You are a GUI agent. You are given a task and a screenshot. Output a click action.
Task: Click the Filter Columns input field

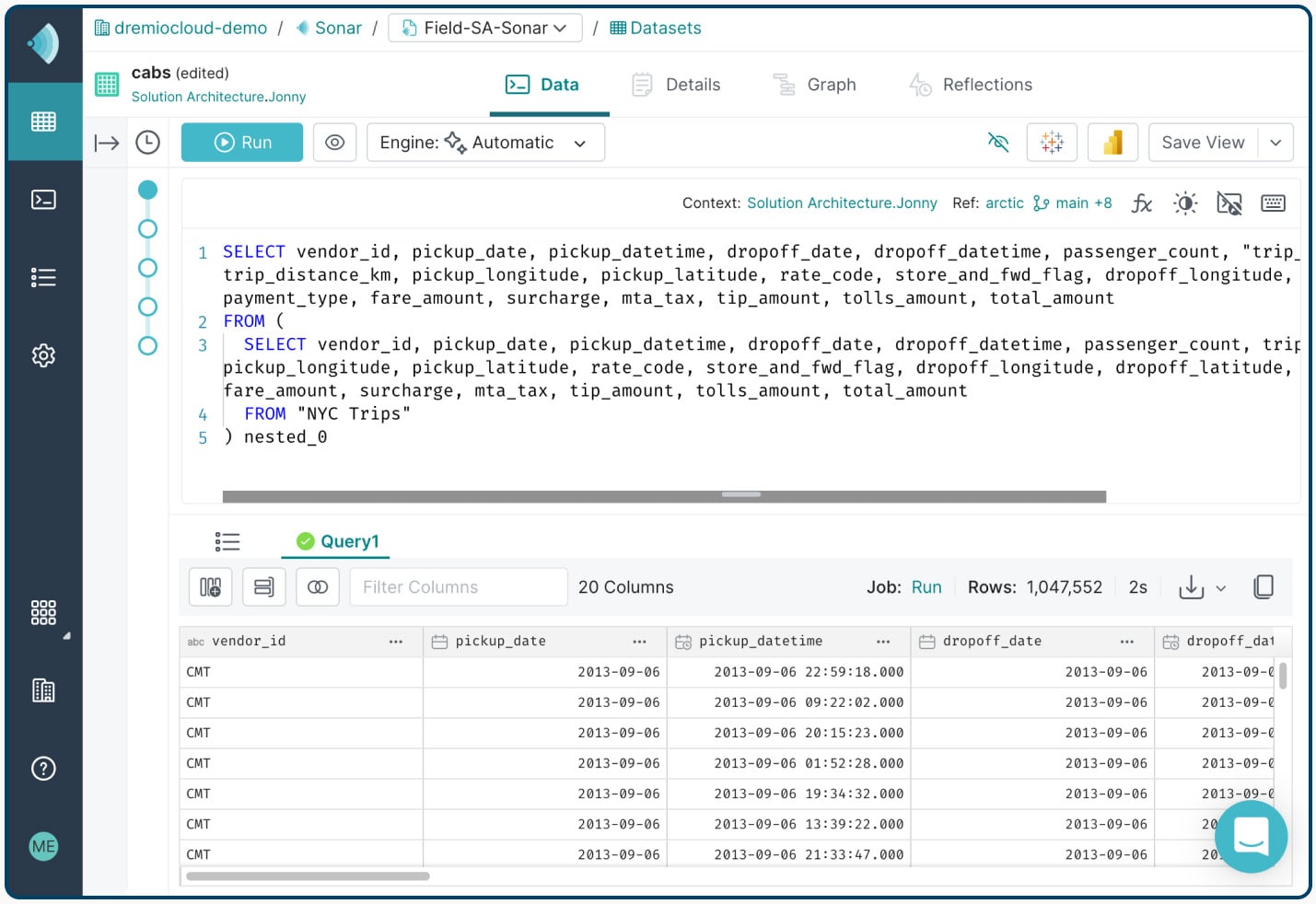point(458,586)
